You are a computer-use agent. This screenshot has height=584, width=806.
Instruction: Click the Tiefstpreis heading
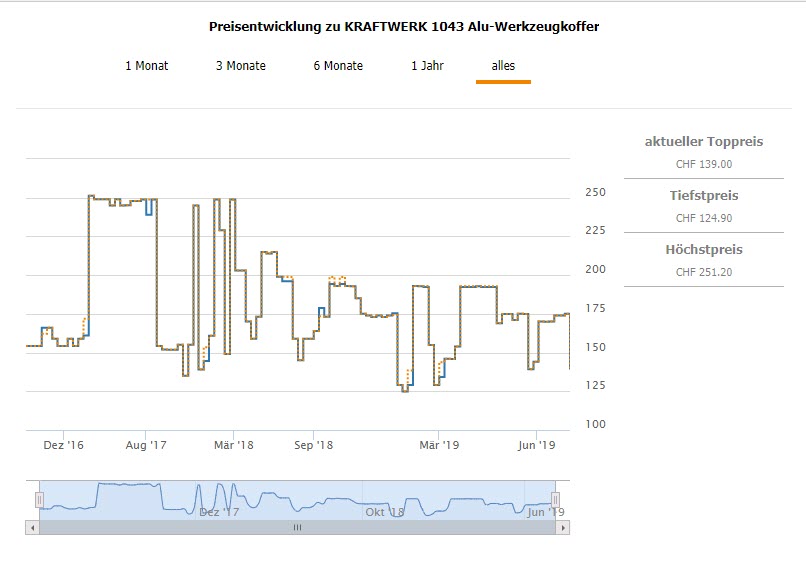click(x=704, y=196)
